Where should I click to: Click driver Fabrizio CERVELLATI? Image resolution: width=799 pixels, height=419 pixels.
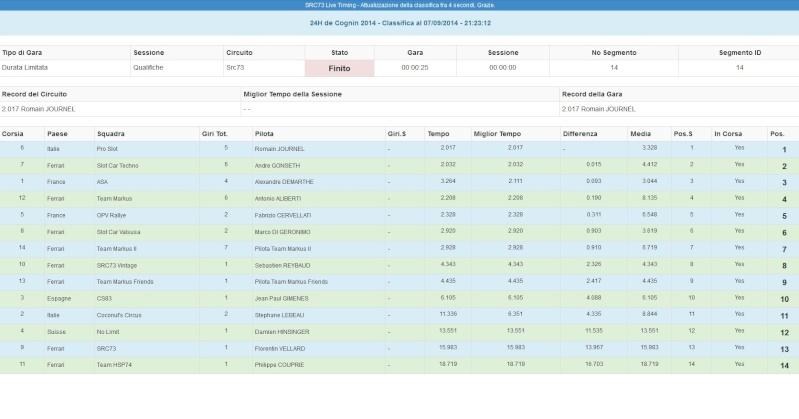pyautogui.click(x=283, y=216)
